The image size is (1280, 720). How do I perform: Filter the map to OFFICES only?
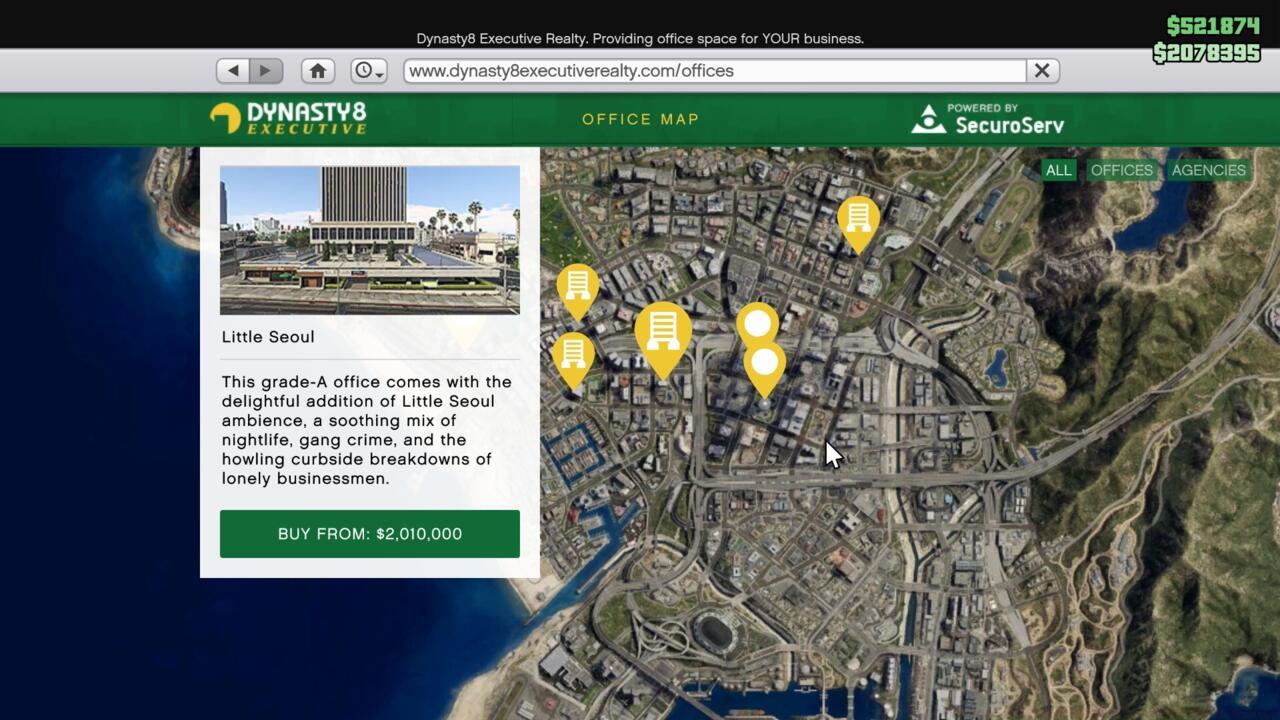tap(1121, 170)
